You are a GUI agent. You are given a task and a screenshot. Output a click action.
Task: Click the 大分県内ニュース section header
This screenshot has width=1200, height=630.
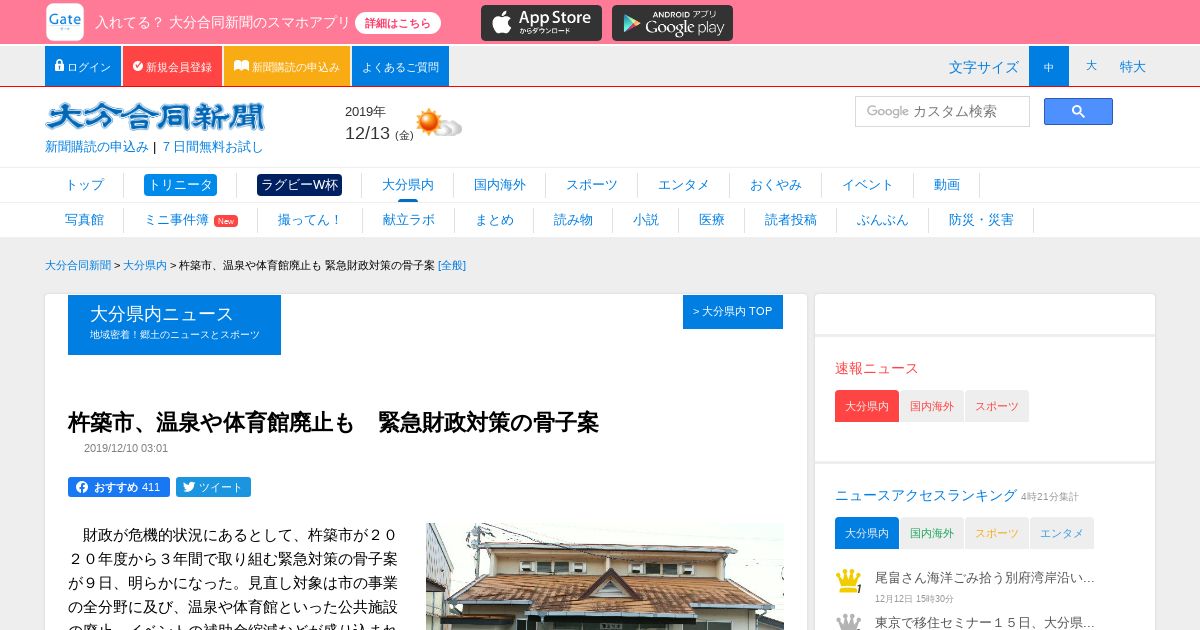174,324
